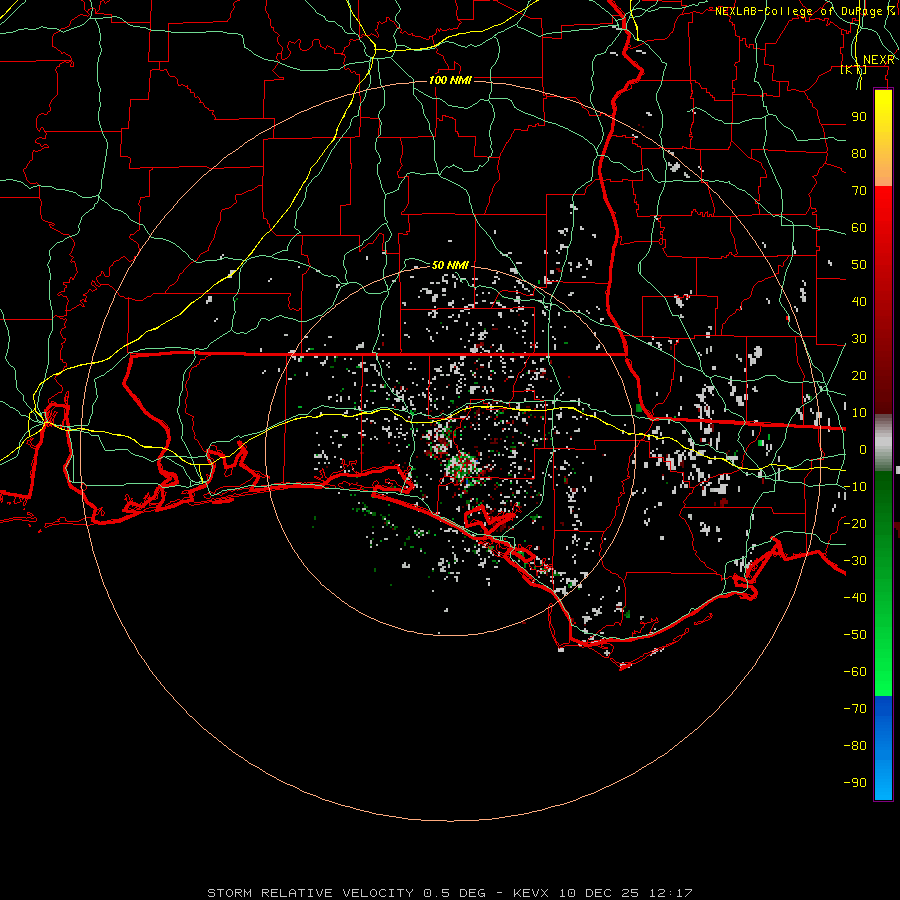Select the -20 scale label

[x=855, y=523]
